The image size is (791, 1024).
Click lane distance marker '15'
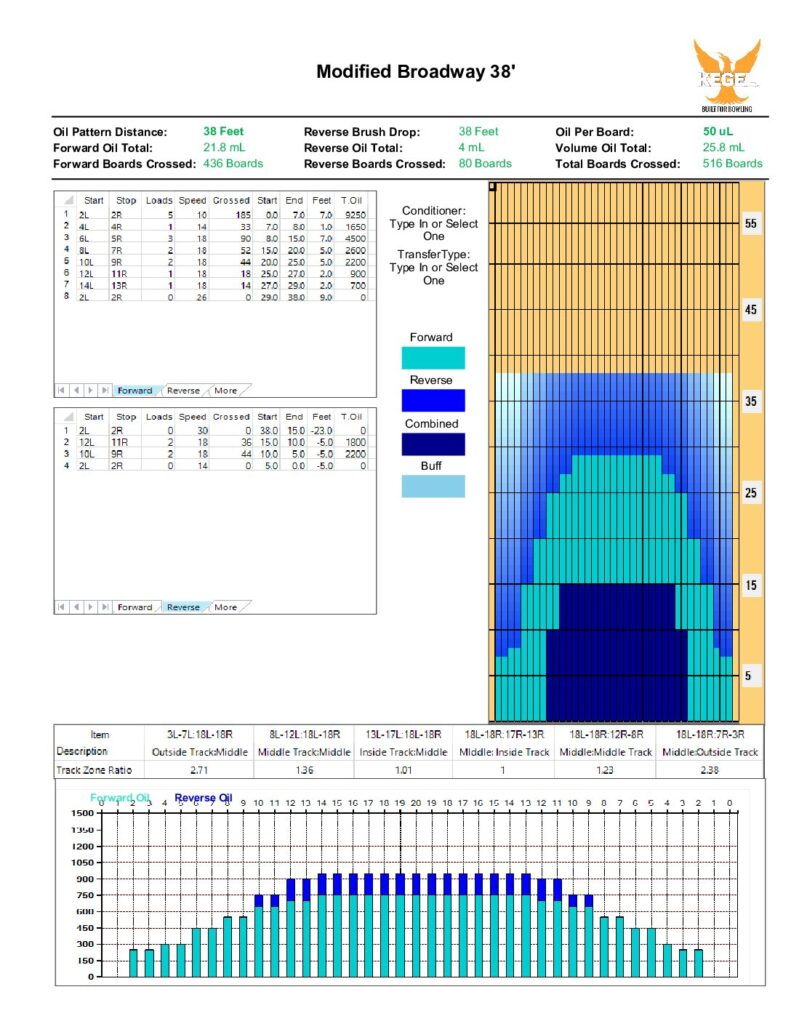pos(751,585)
